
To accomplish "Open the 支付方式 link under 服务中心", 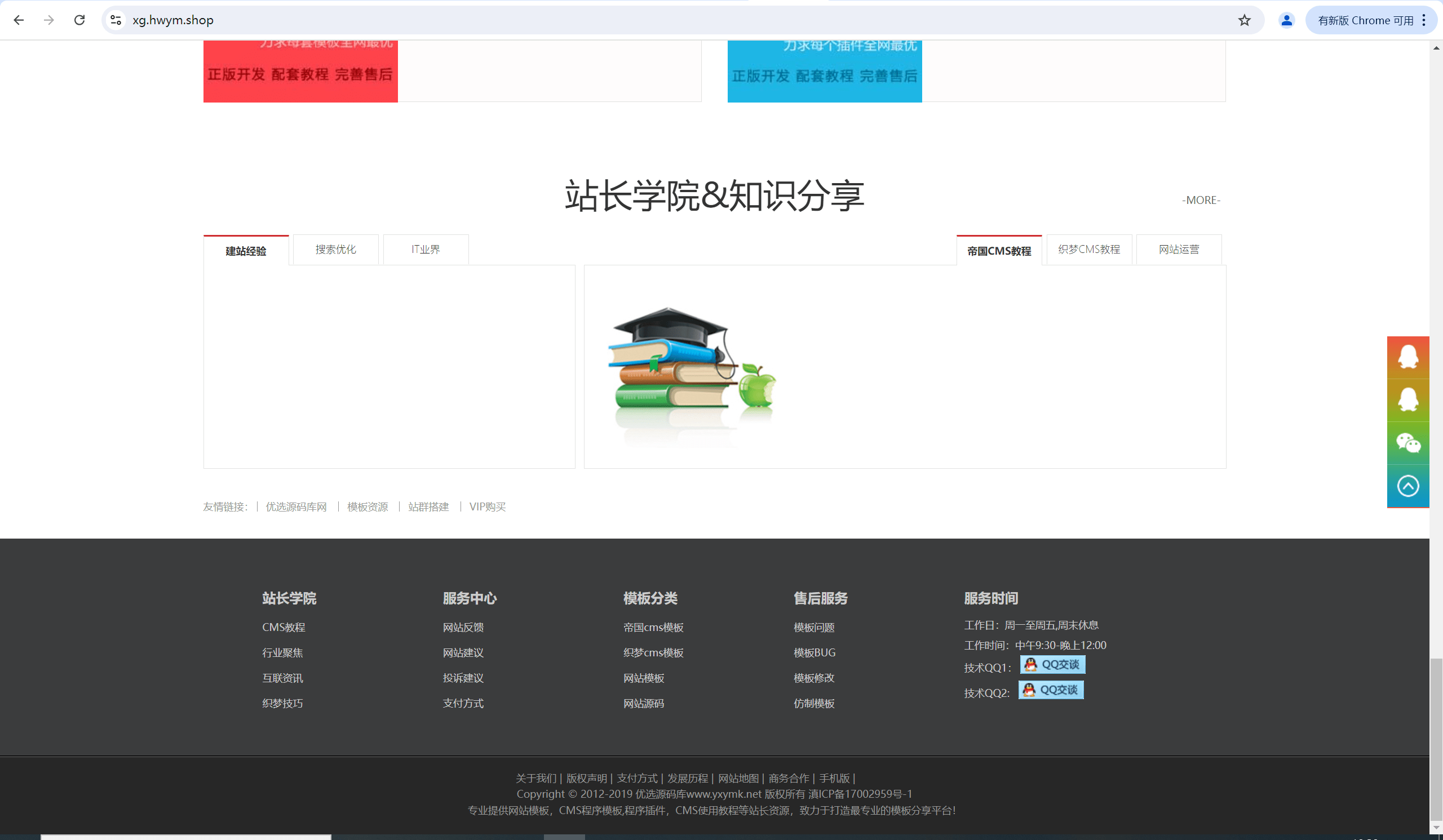I will click(463, 703).
